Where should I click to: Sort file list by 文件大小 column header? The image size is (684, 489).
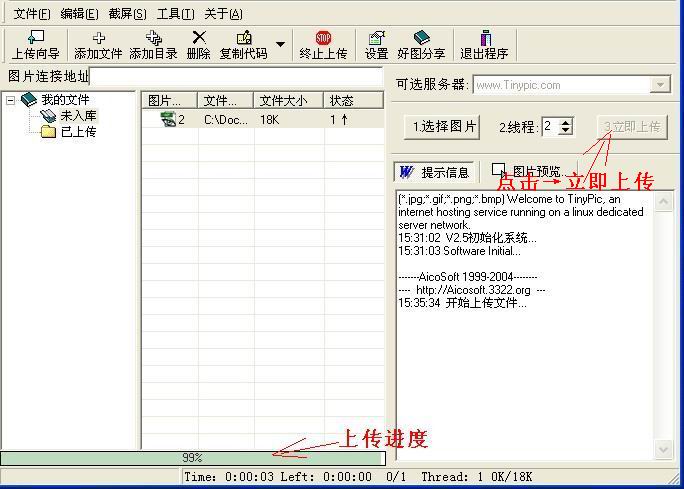[283, 100]
